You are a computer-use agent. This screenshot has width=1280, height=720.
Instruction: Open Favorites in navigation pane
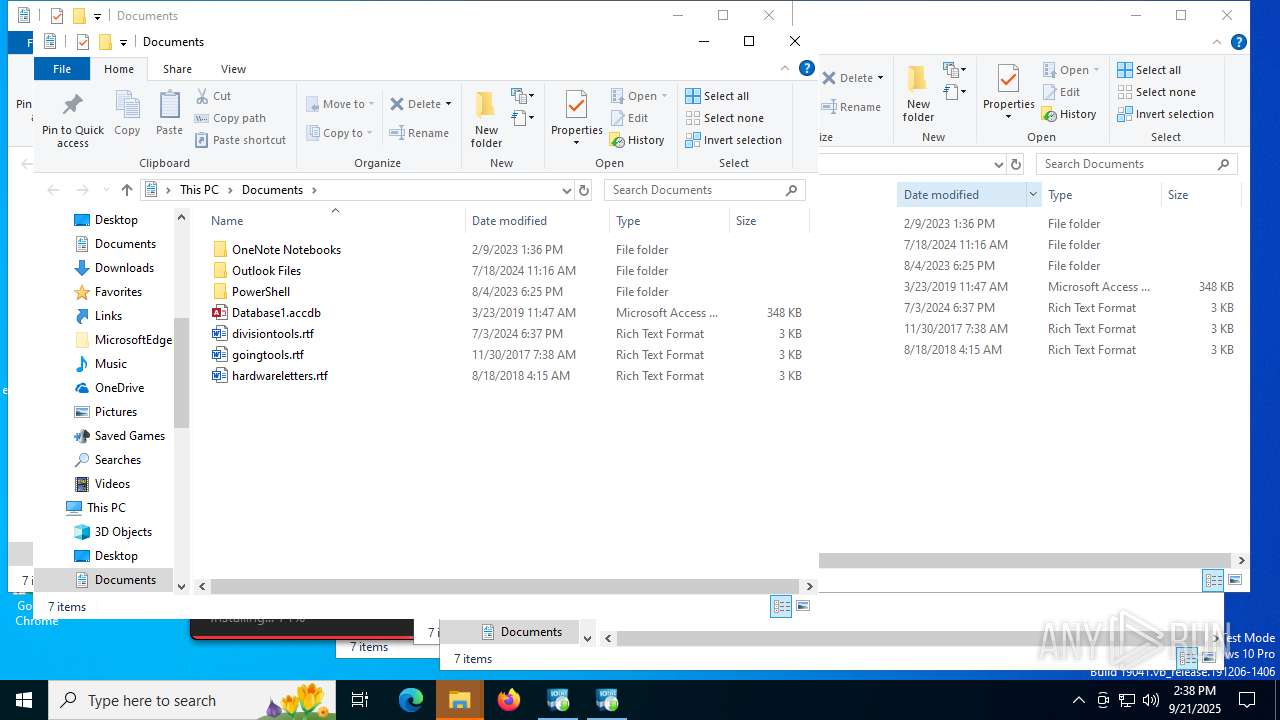118,292
